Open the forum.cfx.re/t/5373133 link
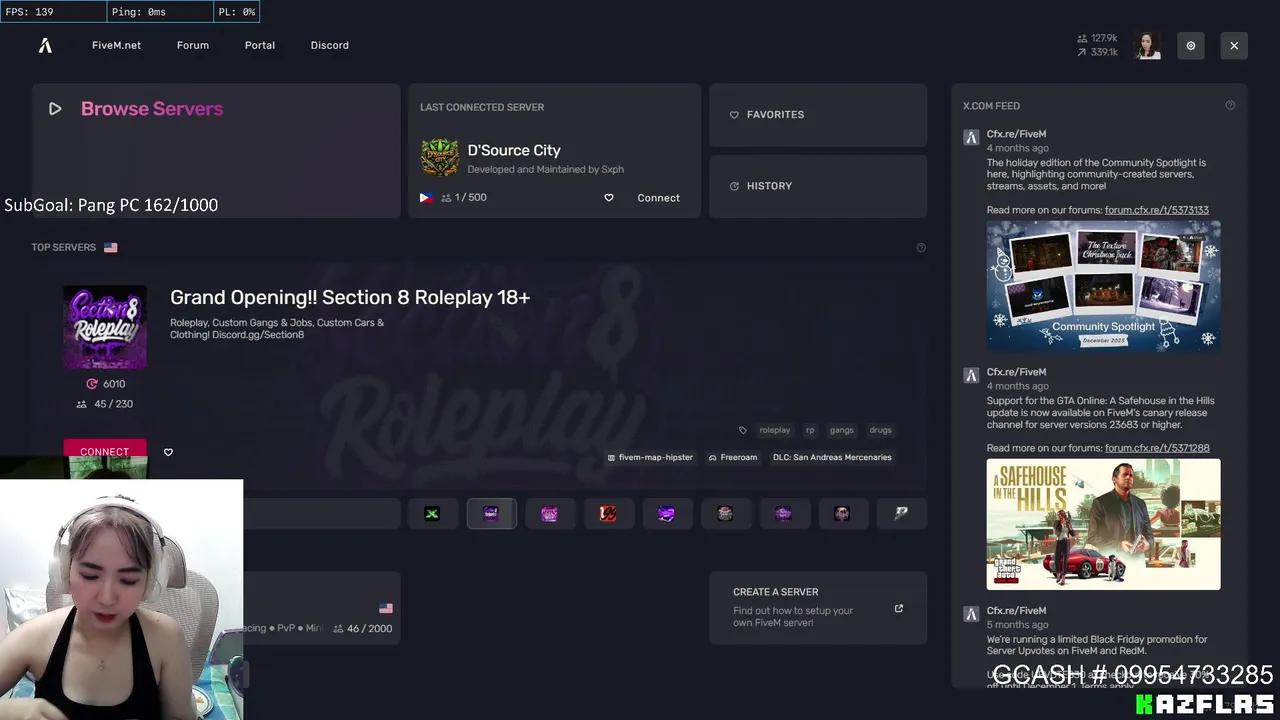Screen dimensions: 1280x720 click(1157, 210)
